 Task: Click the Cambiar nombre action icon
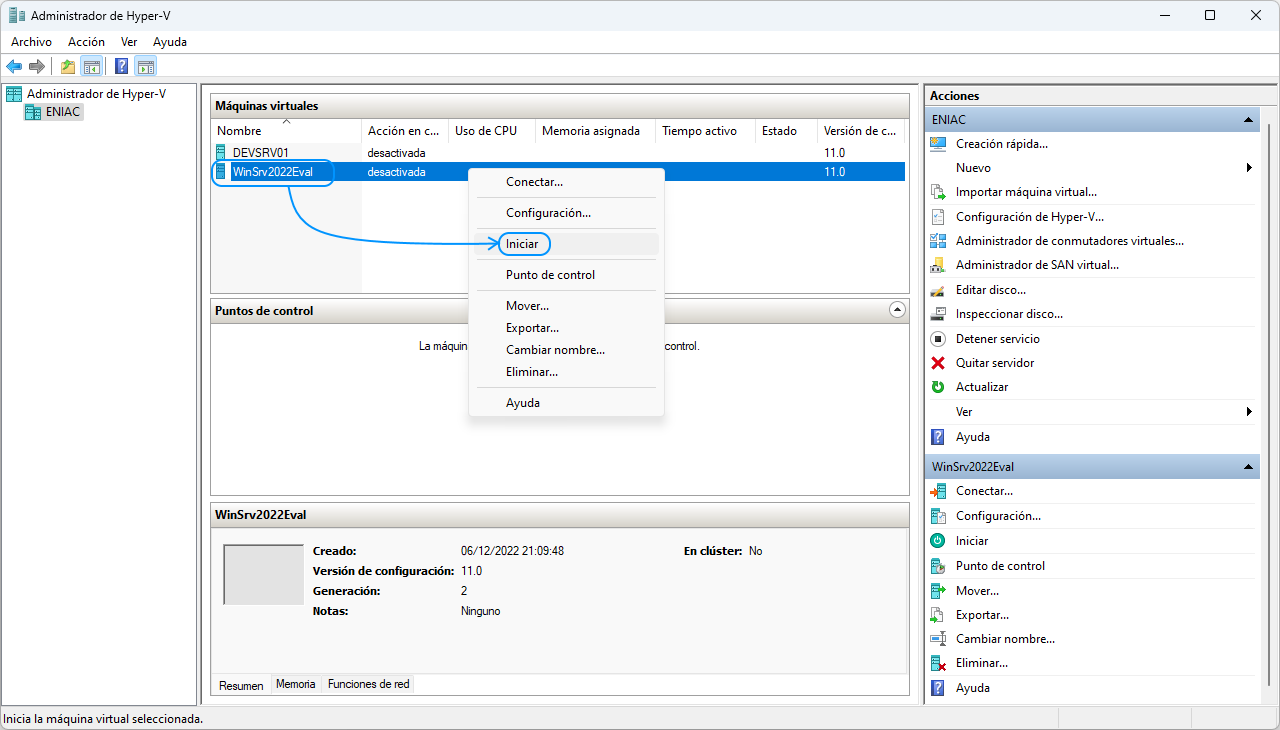tap(938, 639)
